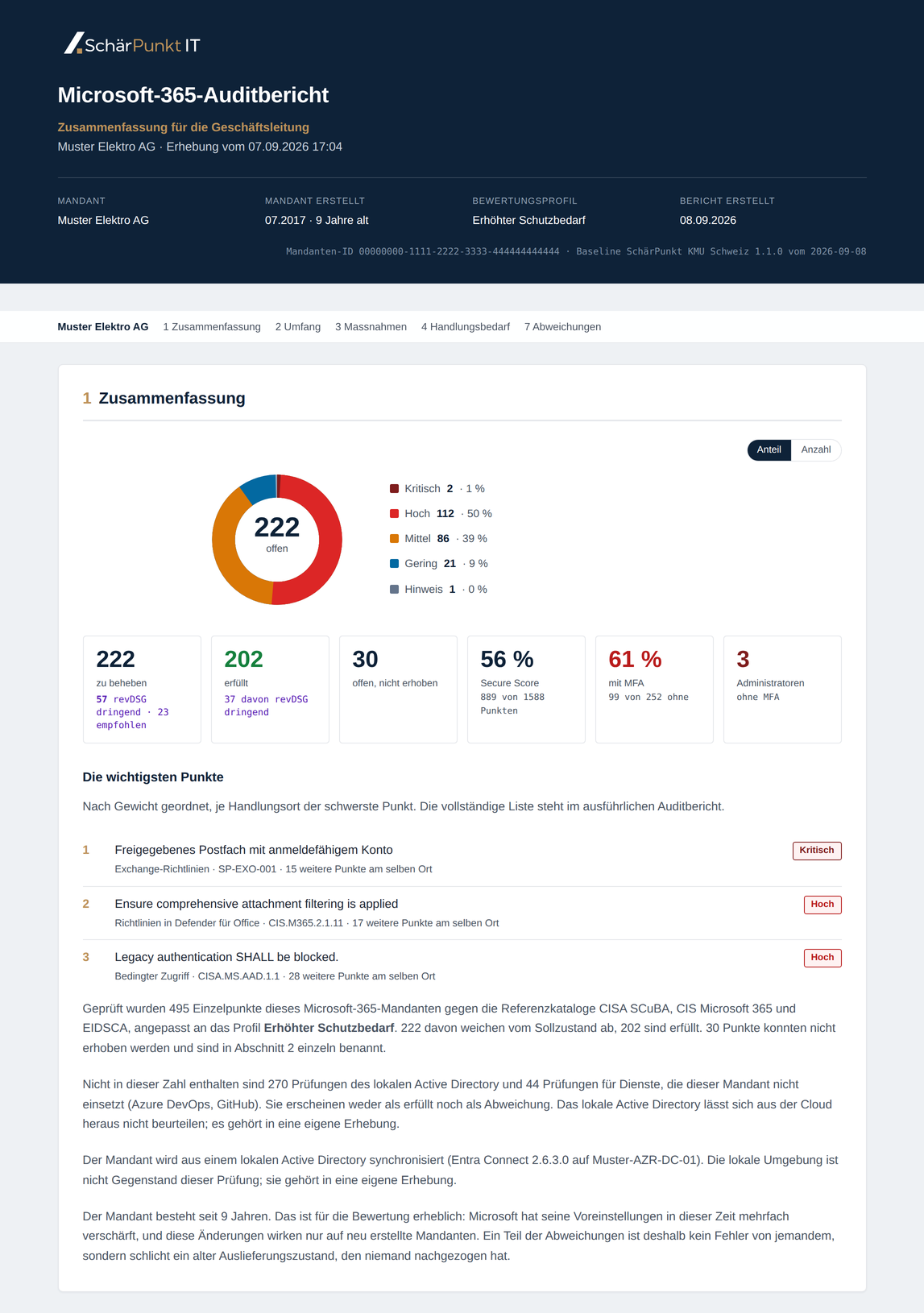Open the 1 Zusammenfassung nav link
924x1313 pixels.
click(212, 327)
